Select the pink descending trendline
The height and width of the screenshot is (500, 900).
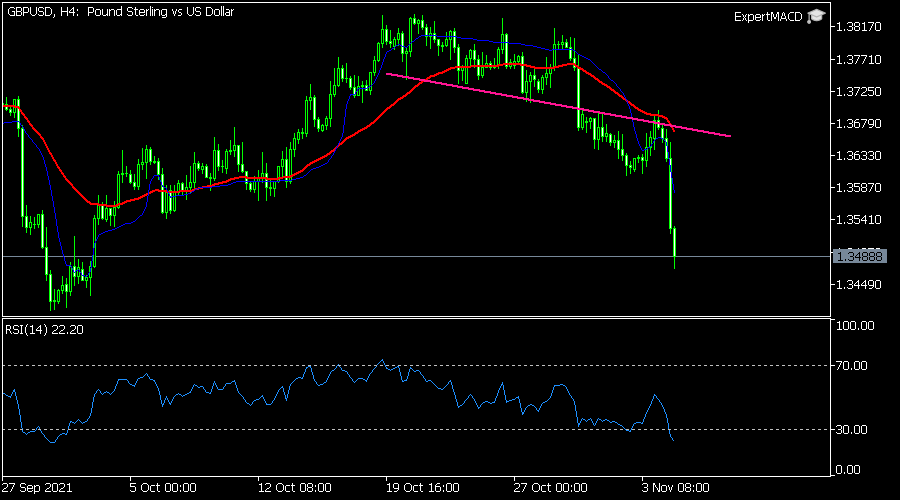point(558,105)
